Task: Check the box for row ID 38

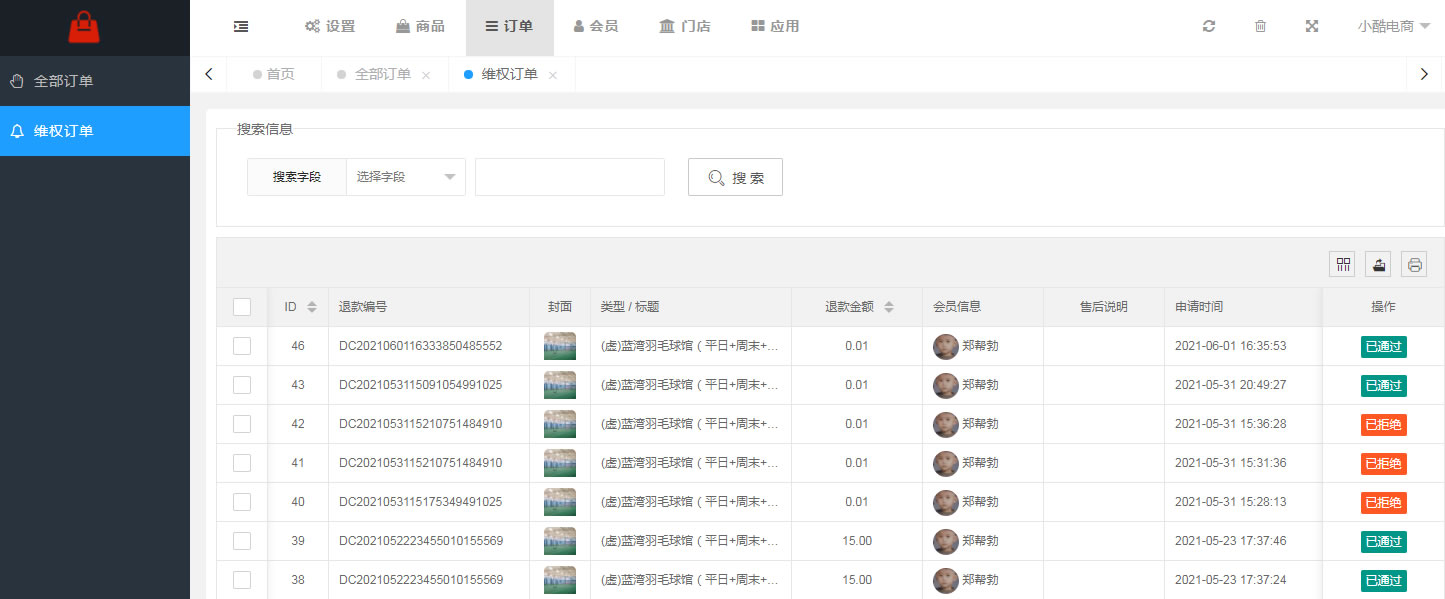Action: [242, 580]
